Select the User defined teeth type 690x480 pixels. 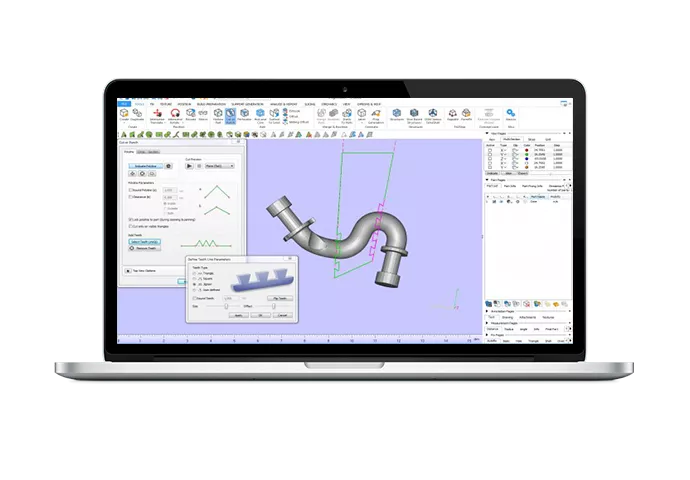pos(195,290)
